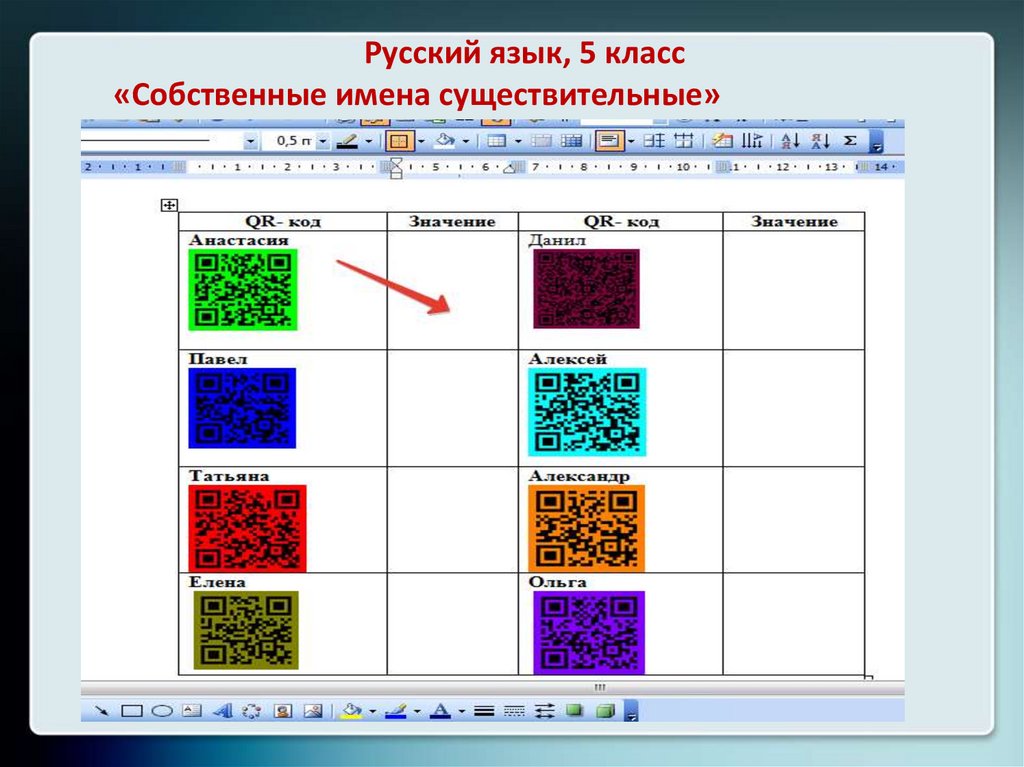The width and height of the screenshot is (1024, 767).
Task: Select the Text Box tool
Action: [191, 711]
